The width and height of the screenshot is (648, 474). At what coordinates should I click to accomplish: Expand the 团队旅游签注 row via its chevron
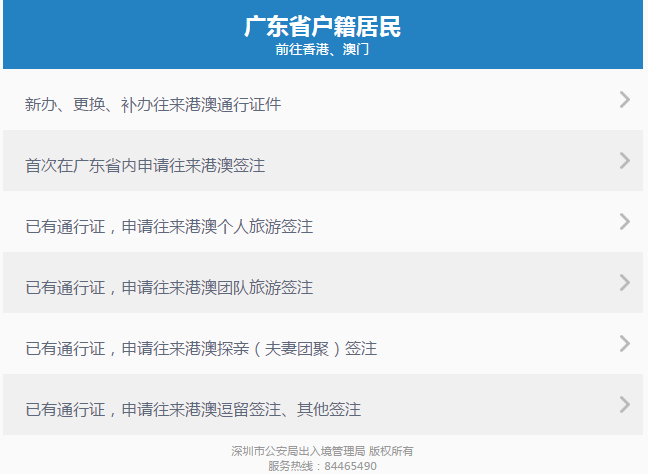[624, 282]
